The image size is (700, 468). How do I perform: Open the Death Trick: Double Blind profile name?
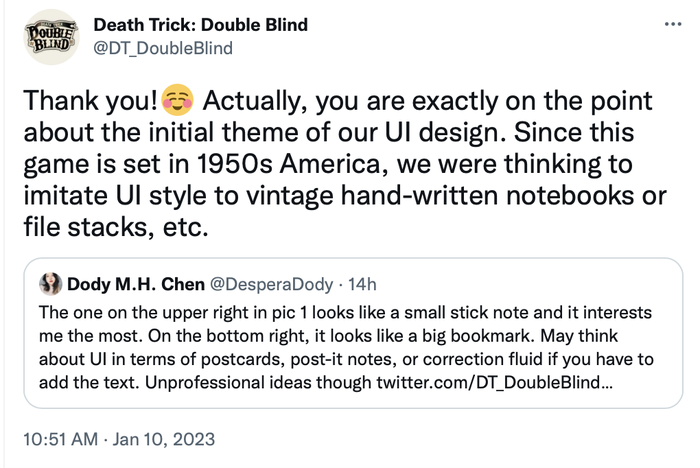(200, 24)
